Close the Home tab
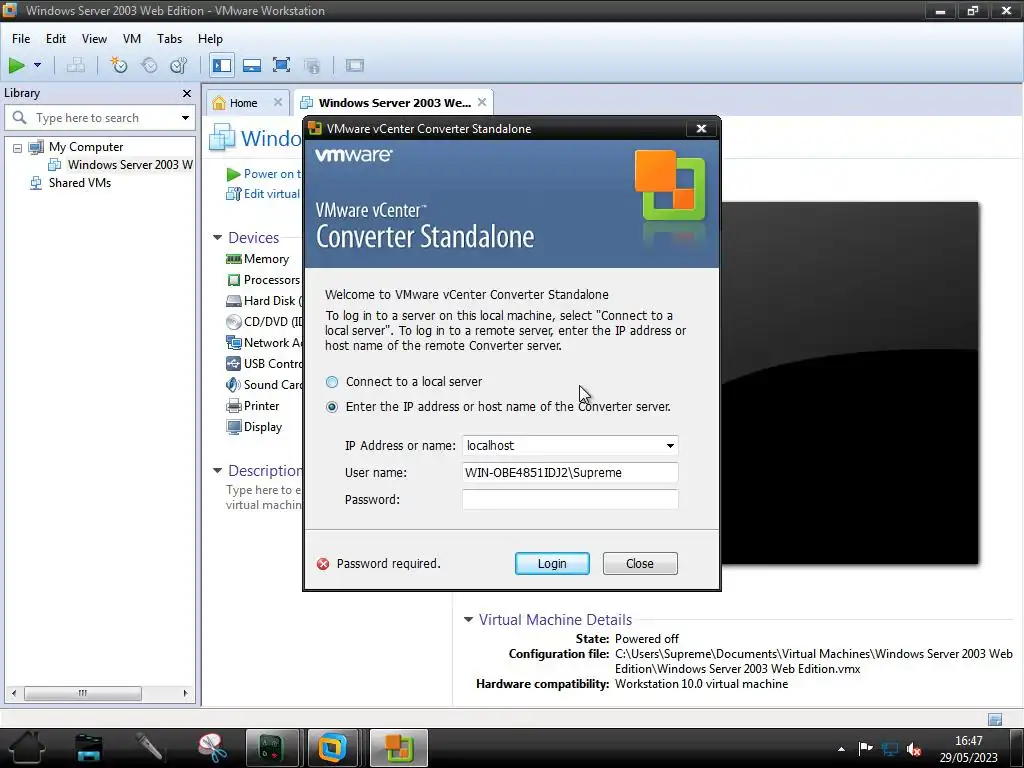 click(278, 102)
